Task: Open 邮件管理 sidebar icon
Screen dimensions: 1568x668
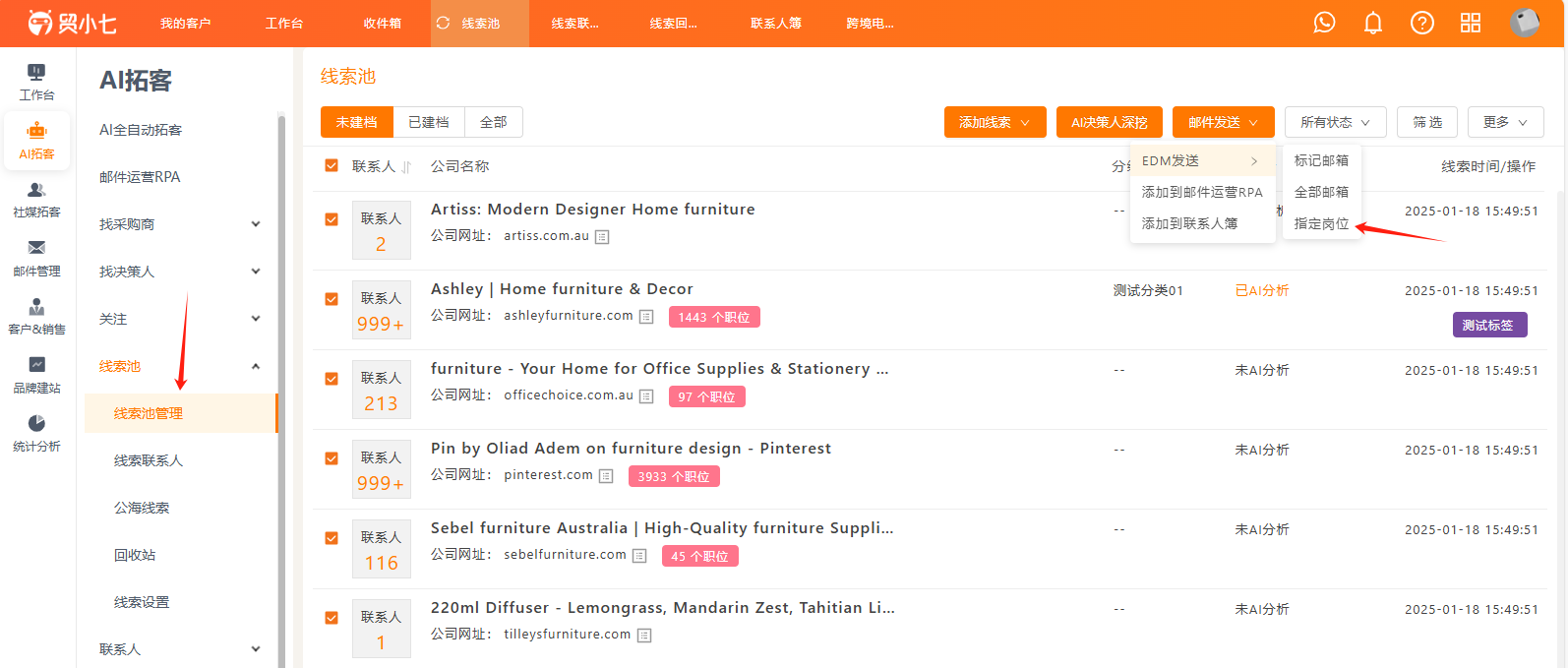Action: click(36, 259)
